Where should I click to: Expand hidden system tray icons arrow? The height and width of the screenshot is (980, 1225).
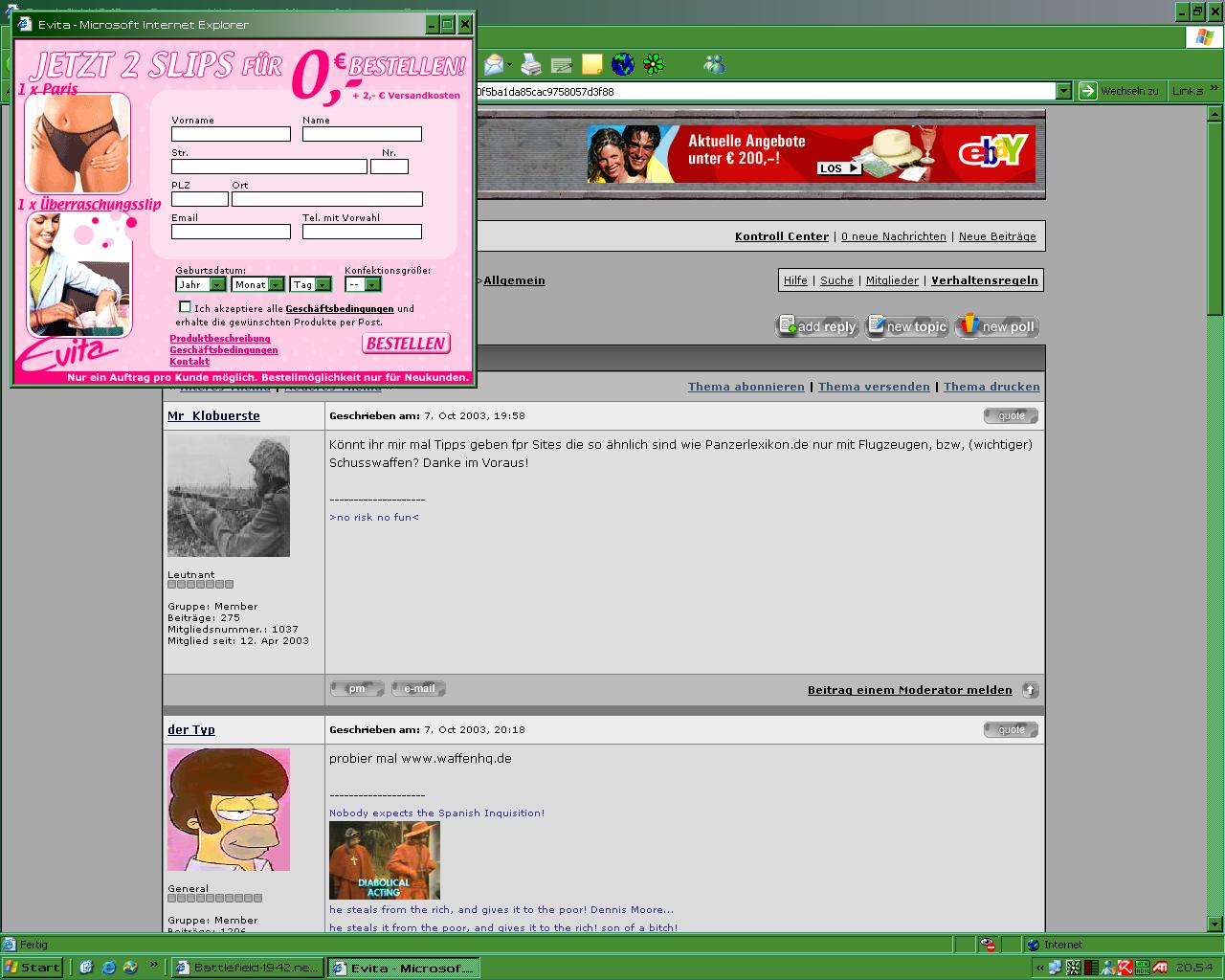point(1040,968)
